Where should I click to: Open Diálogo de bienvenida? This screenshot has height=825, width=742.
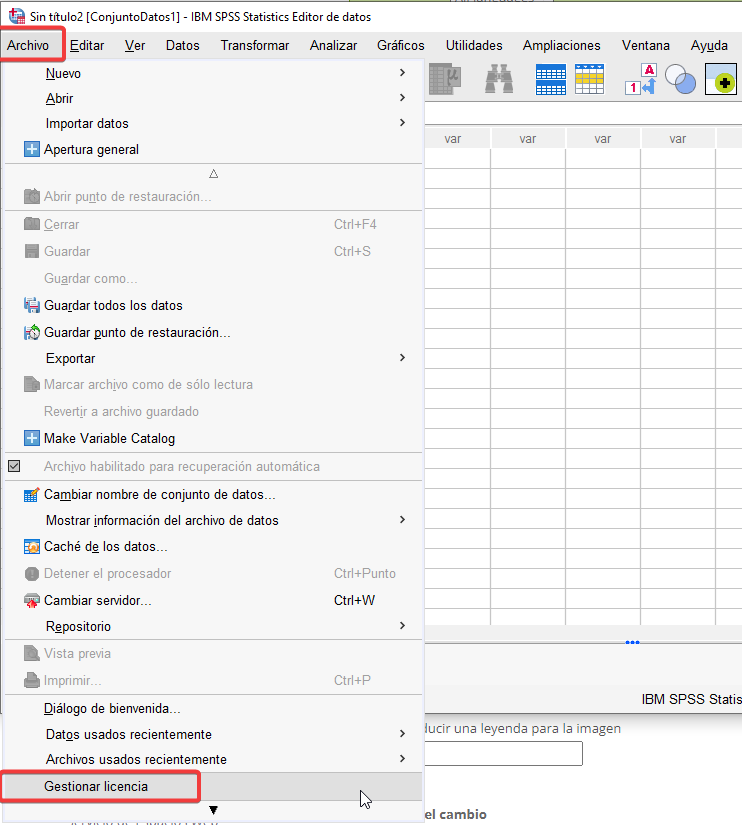(x=112, y=709)
